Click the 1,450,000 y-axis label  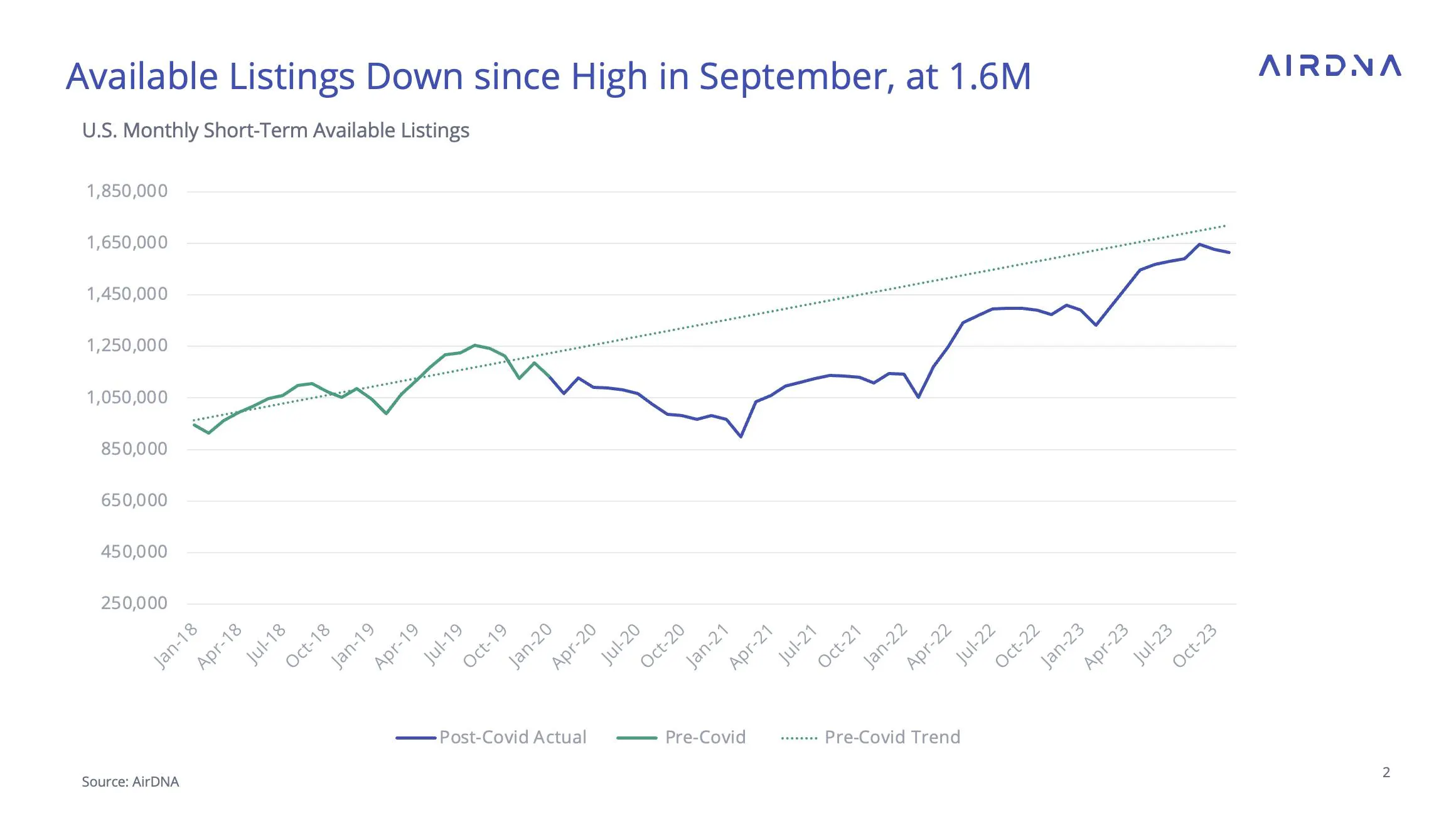(127, 294)
